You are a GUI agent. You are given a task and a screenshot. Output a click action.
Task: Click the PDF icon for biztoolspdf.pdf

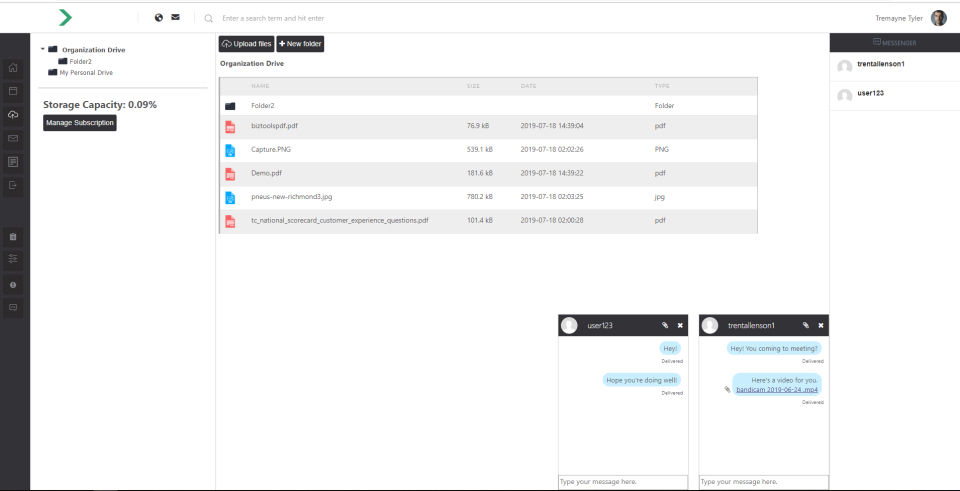(x=230, y=127)
